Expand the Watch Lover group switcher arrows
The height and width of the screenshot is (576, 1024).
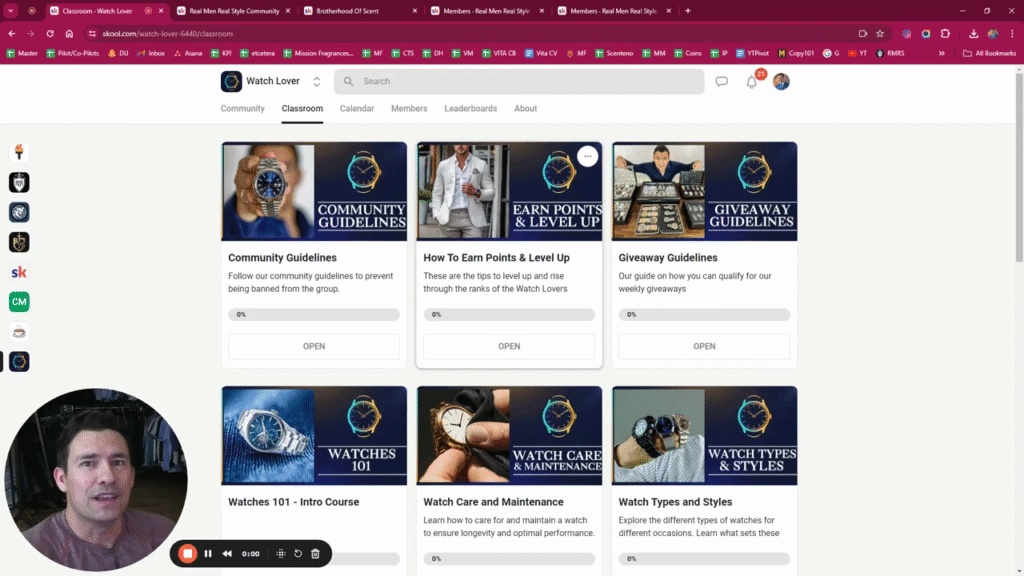317,82
